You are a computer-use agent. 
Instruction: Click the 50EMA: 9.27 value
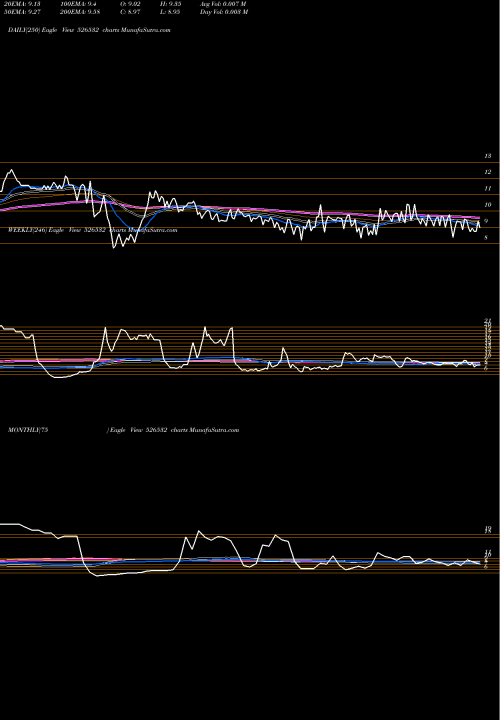[x=21, y=12]
